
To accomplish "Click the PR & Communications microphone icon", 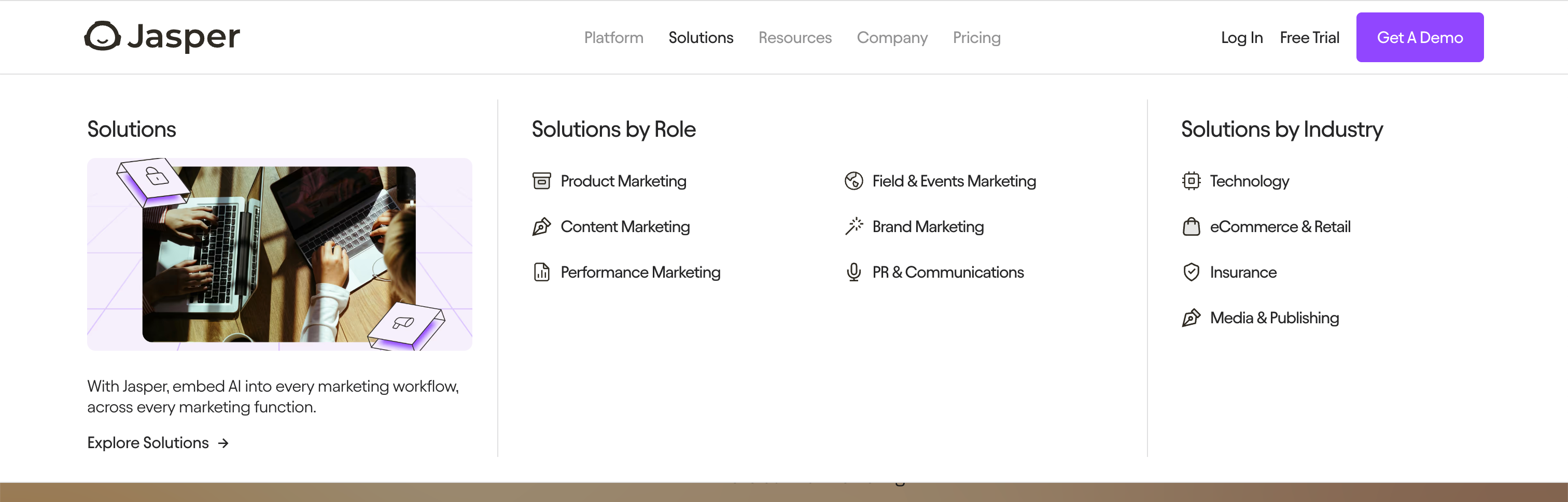I will pos(853,272).
